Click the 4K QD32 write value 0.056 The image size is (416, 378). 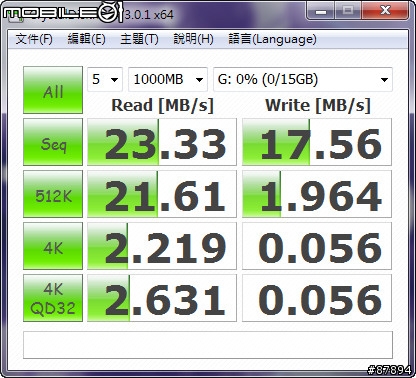(317, 298)
